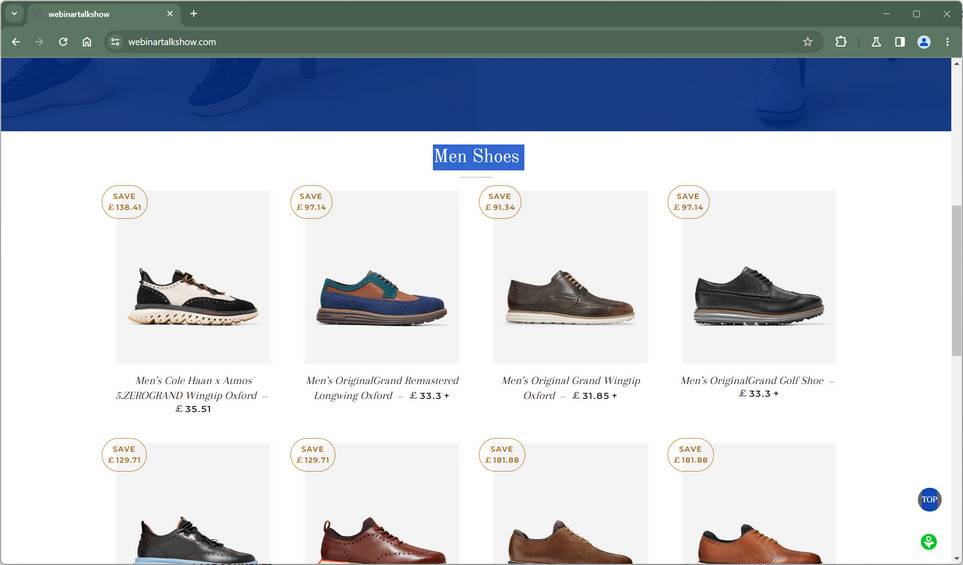Click the scrollbar up arrow
The width and height of the screenshot is (963, 565).
point(956,63)
